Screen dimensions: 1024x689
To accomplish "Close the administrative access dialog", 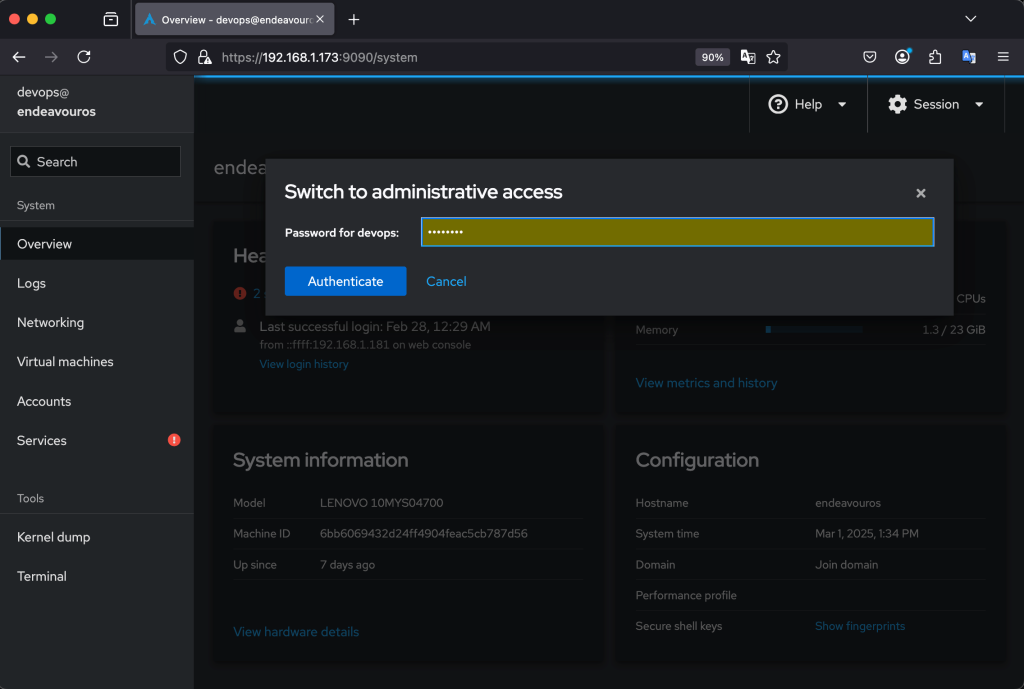I will tap(920, 193).
